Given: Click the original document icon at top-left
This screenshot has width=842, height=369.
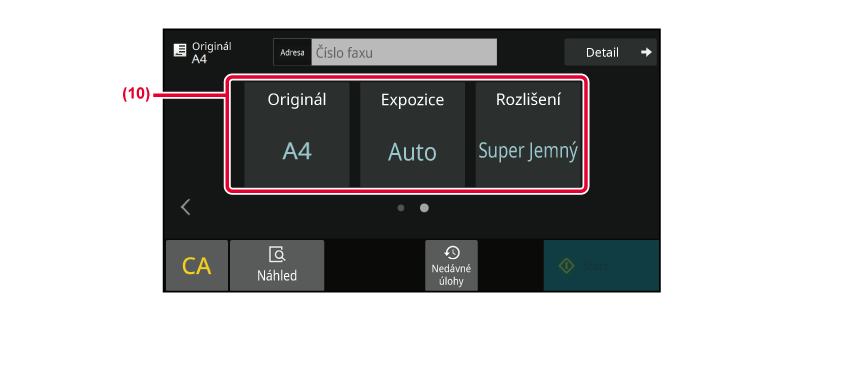Looking at the screenshot, I should (180, 50).
